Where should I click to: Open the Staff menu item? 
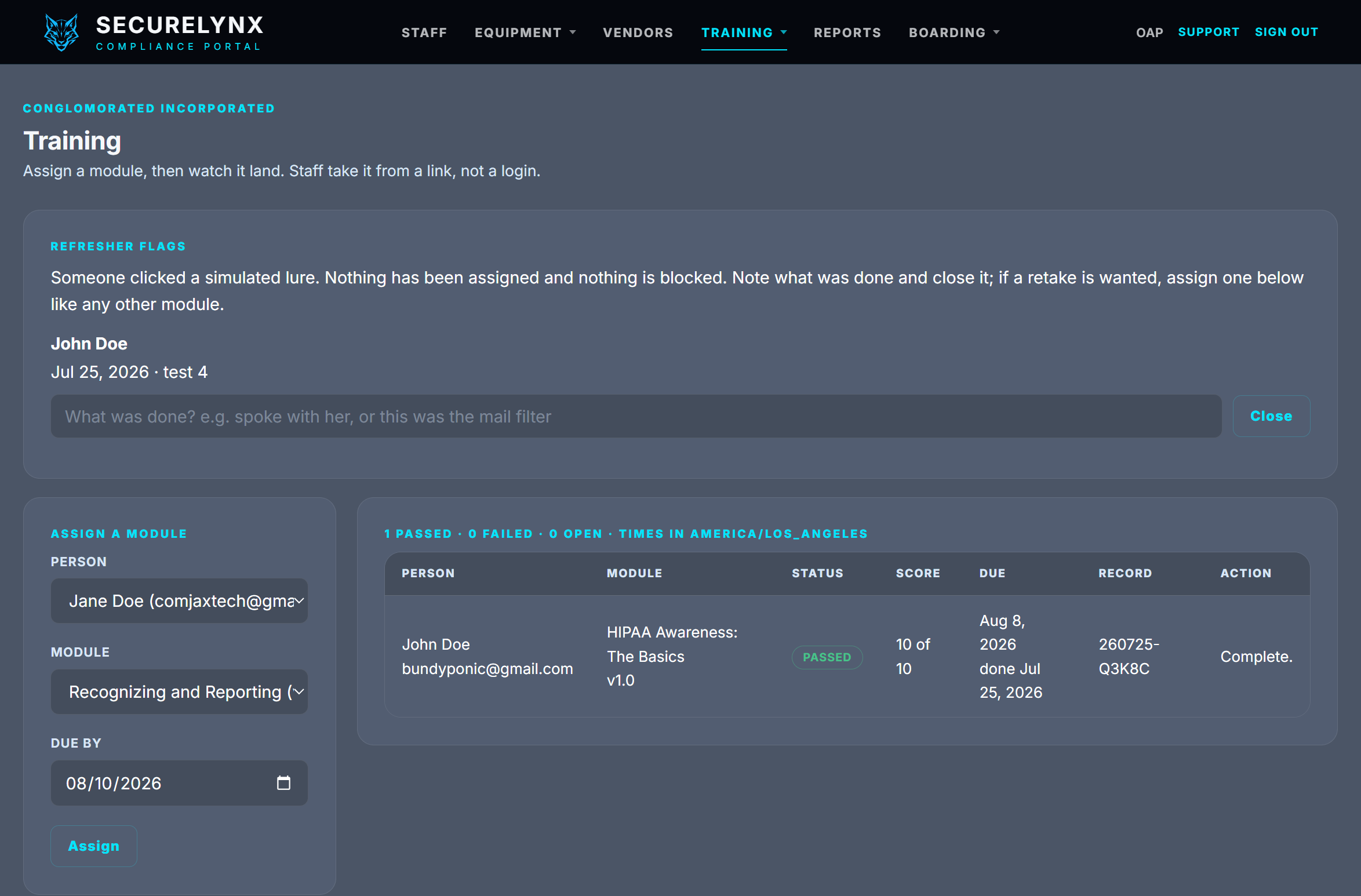pos(424,32)
